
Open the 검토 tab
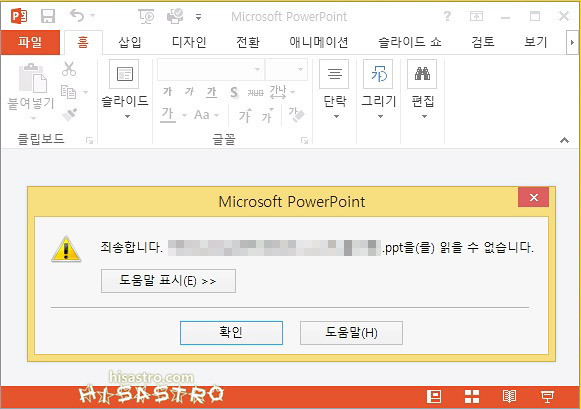(483, 42)
